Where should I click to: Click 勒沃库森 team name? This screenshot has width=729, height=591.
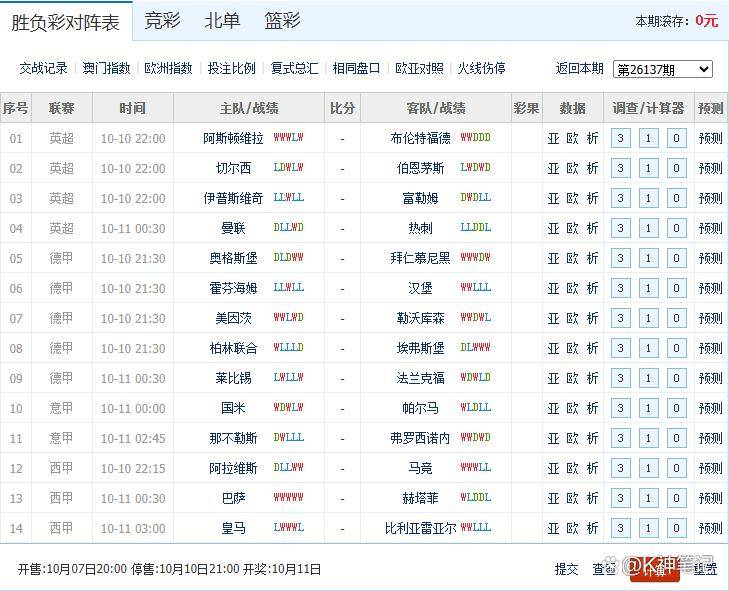tap(420, 318)
